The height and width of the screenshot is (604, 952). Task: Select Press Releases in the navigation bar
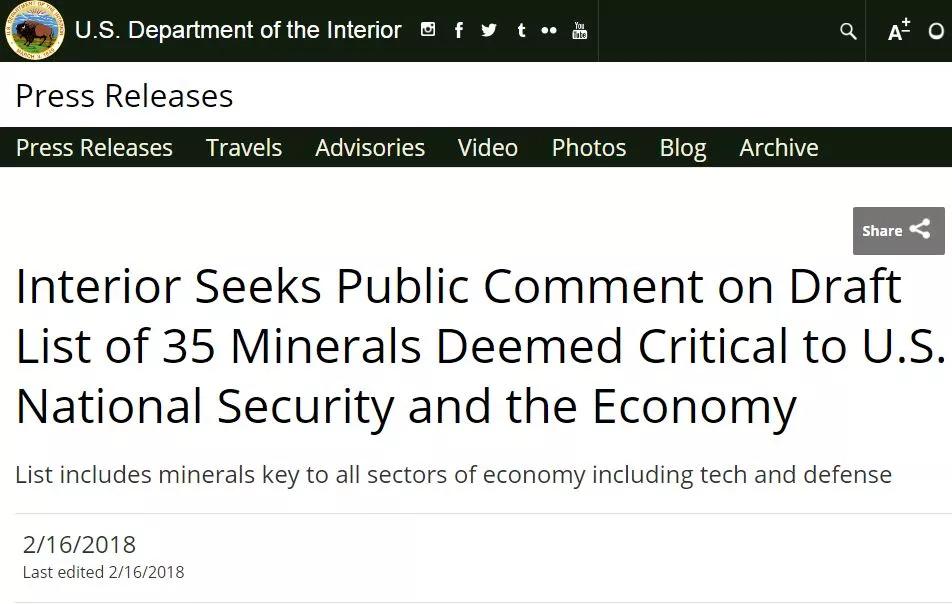(94, 148)
